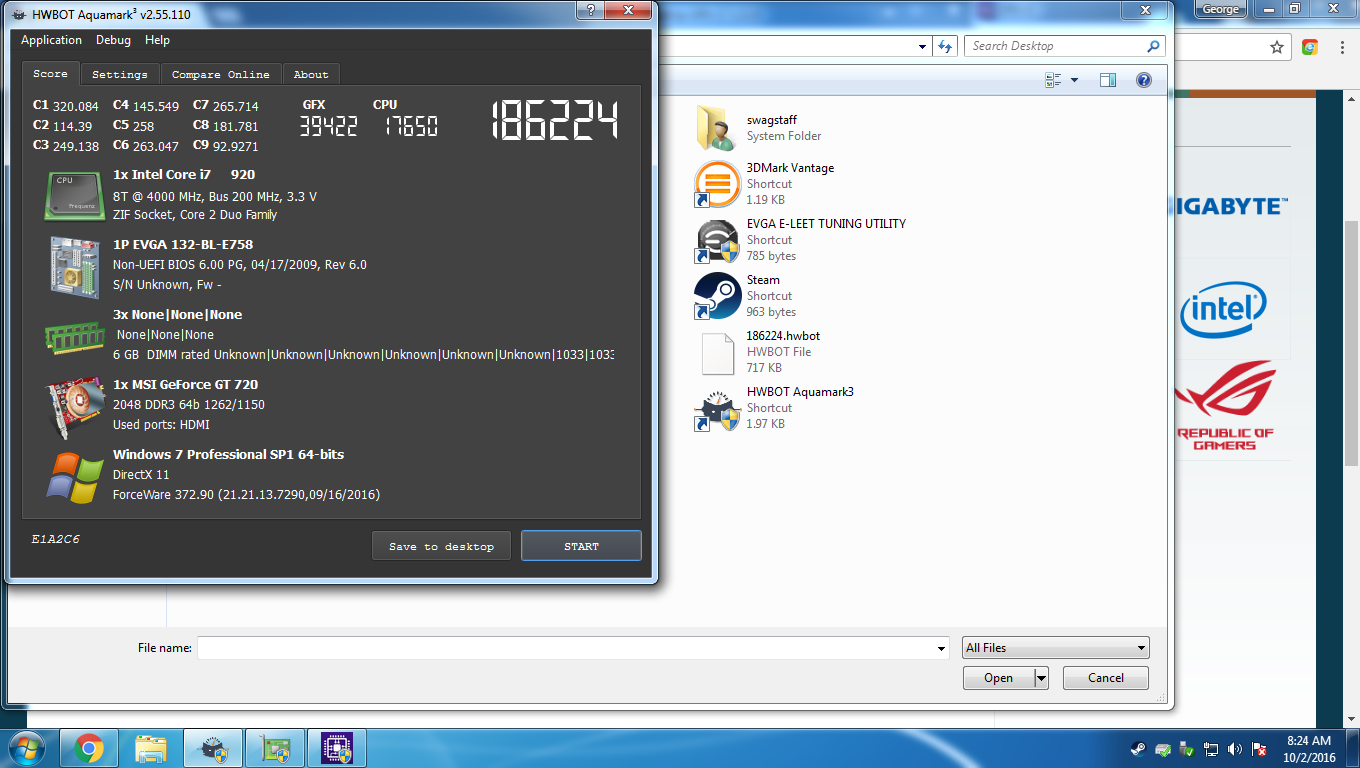The width and height of the screenshot is (1360, 768).
Task: Select the swagstaff system folder icon
Action: click(717, 127)
